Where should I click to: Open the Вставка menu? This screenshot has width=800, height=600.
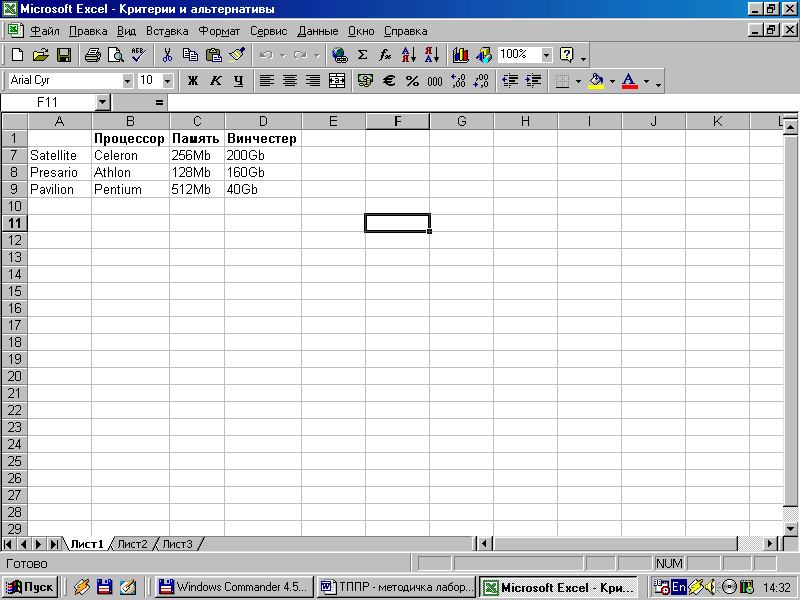click(x=167, y=31)
